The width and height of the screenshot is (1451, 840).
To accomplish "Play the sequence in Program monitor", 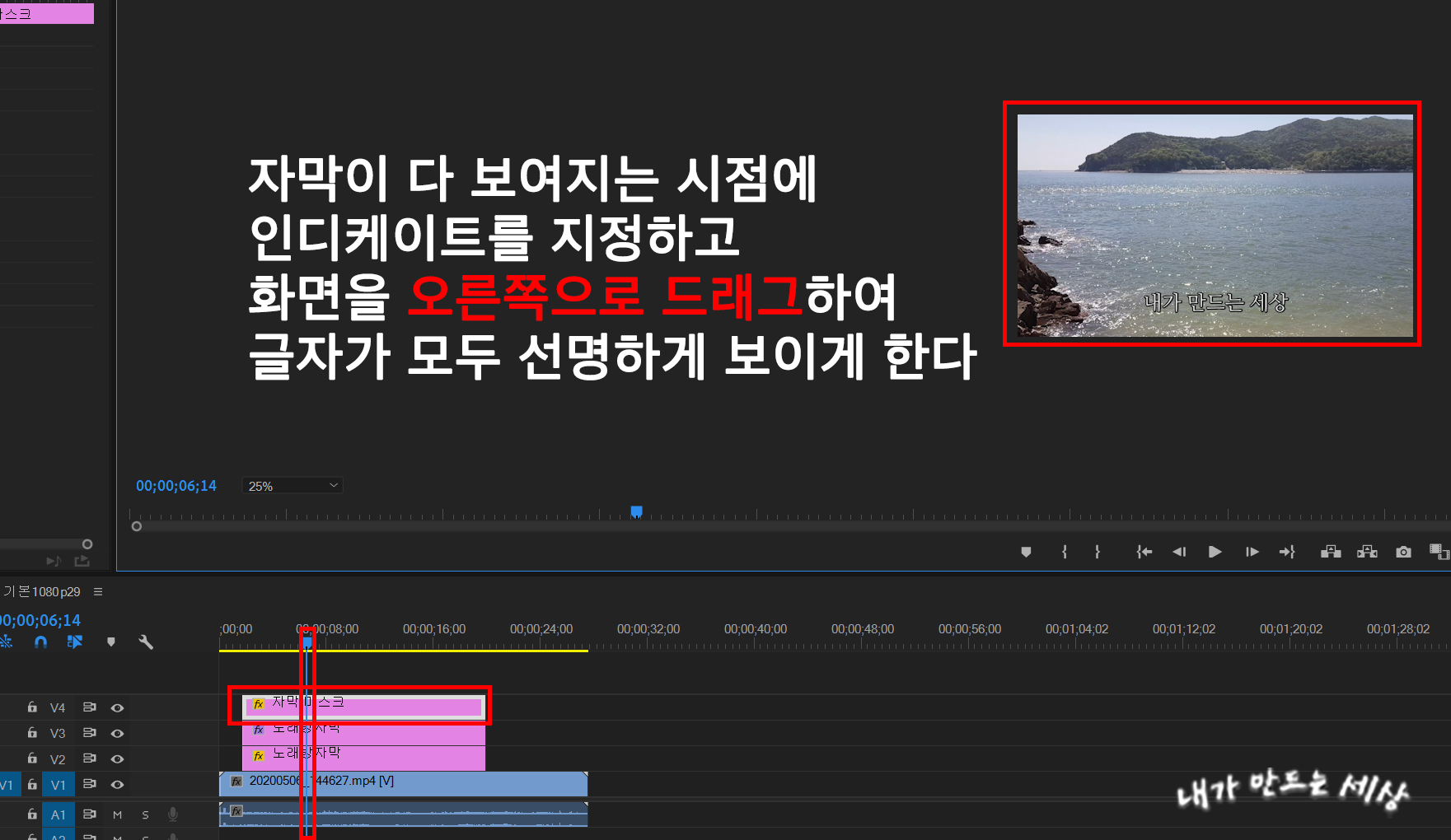I will [x=1215, y=552].
